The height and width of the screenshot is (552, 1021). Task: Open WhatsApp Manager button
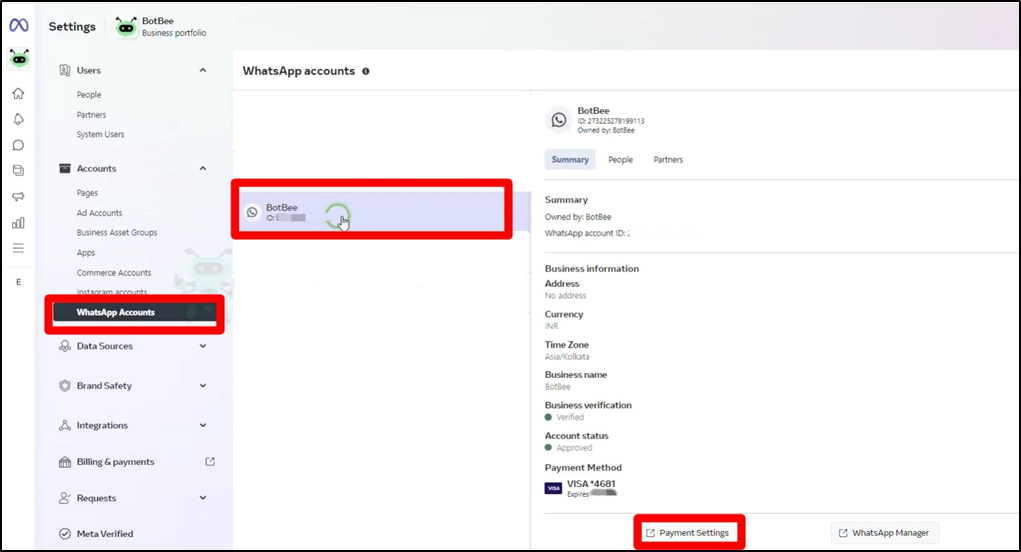[x=884, y=533]
